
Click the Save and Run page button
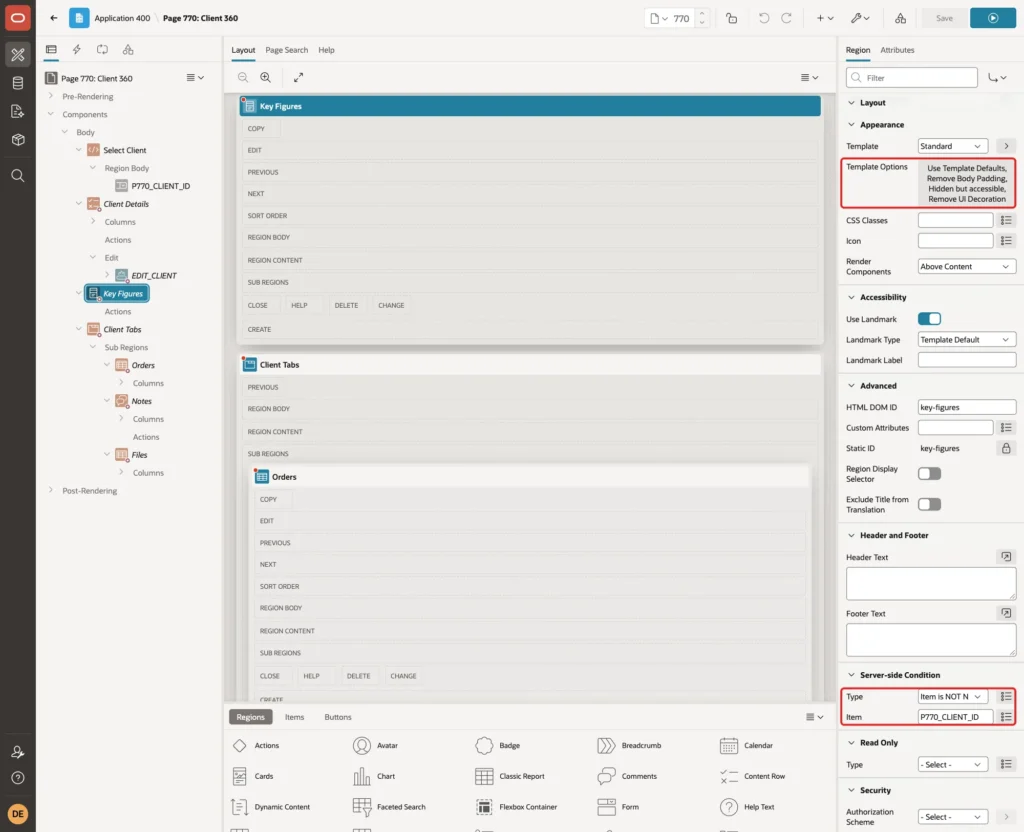tap(993, 18)
